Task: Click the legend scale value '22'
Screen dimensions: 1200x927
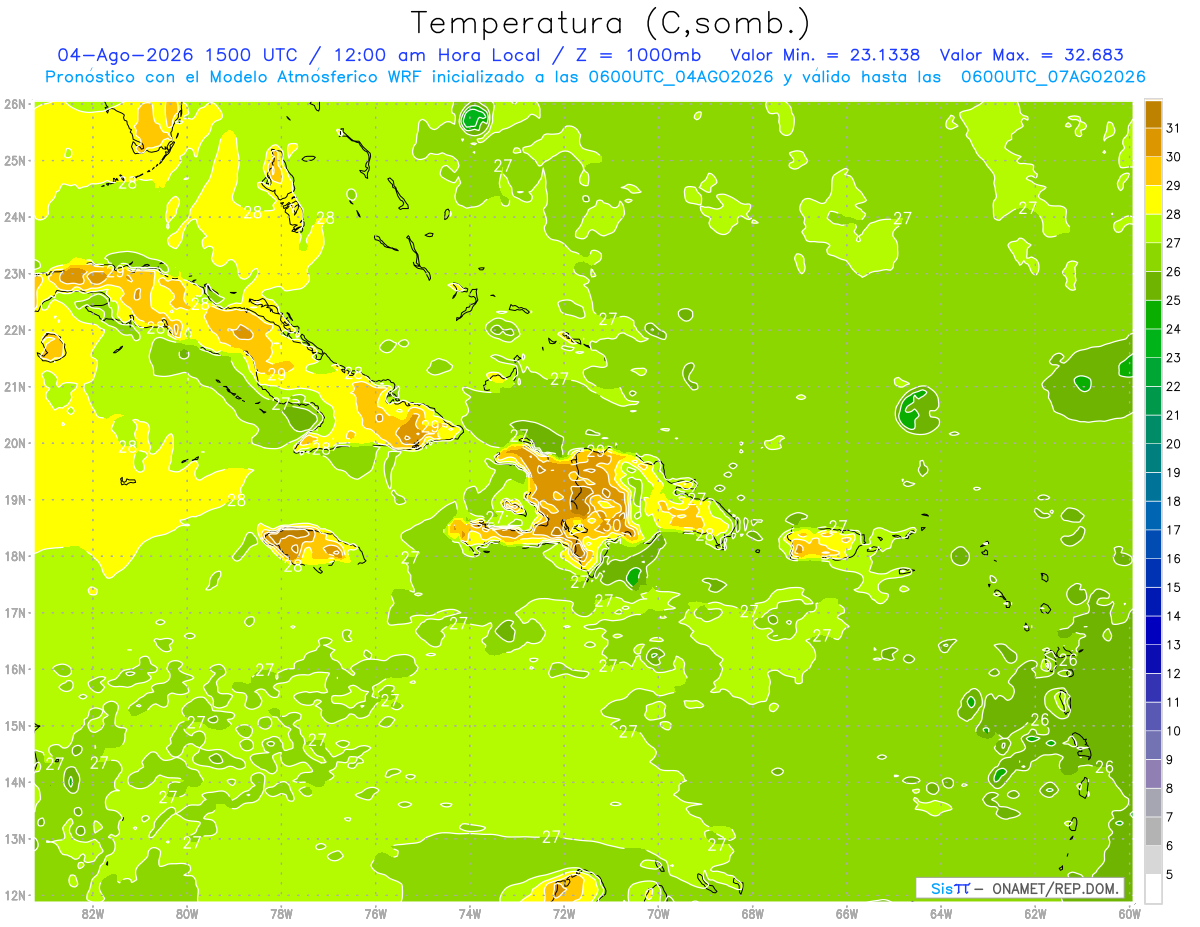Action: click(1173, 386)
